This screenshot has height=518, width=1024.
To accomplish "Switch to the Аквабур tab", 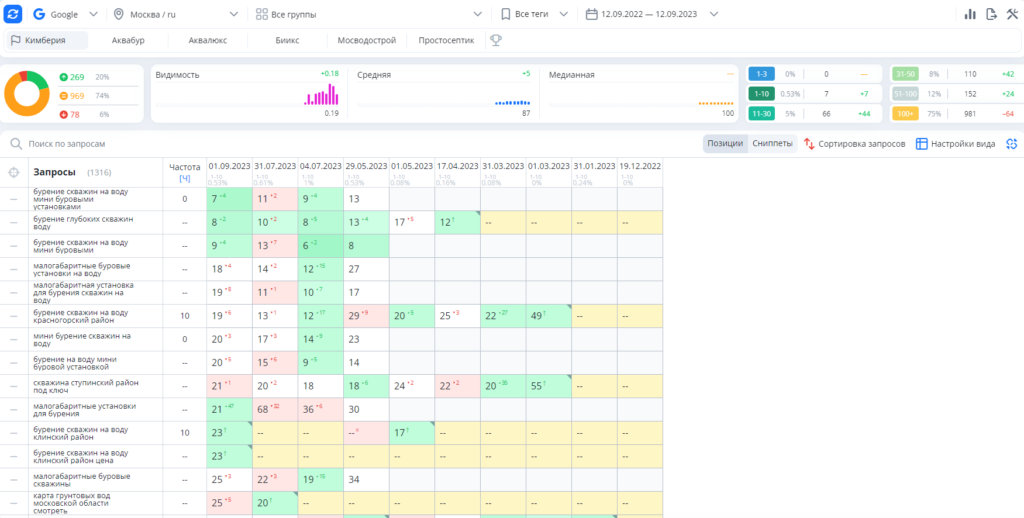I will (128, 40).
